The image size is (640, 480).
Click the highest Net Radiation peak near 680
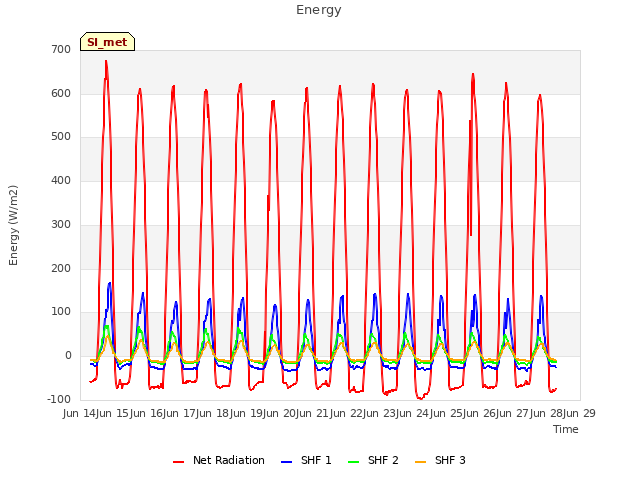tap(106, 61)
